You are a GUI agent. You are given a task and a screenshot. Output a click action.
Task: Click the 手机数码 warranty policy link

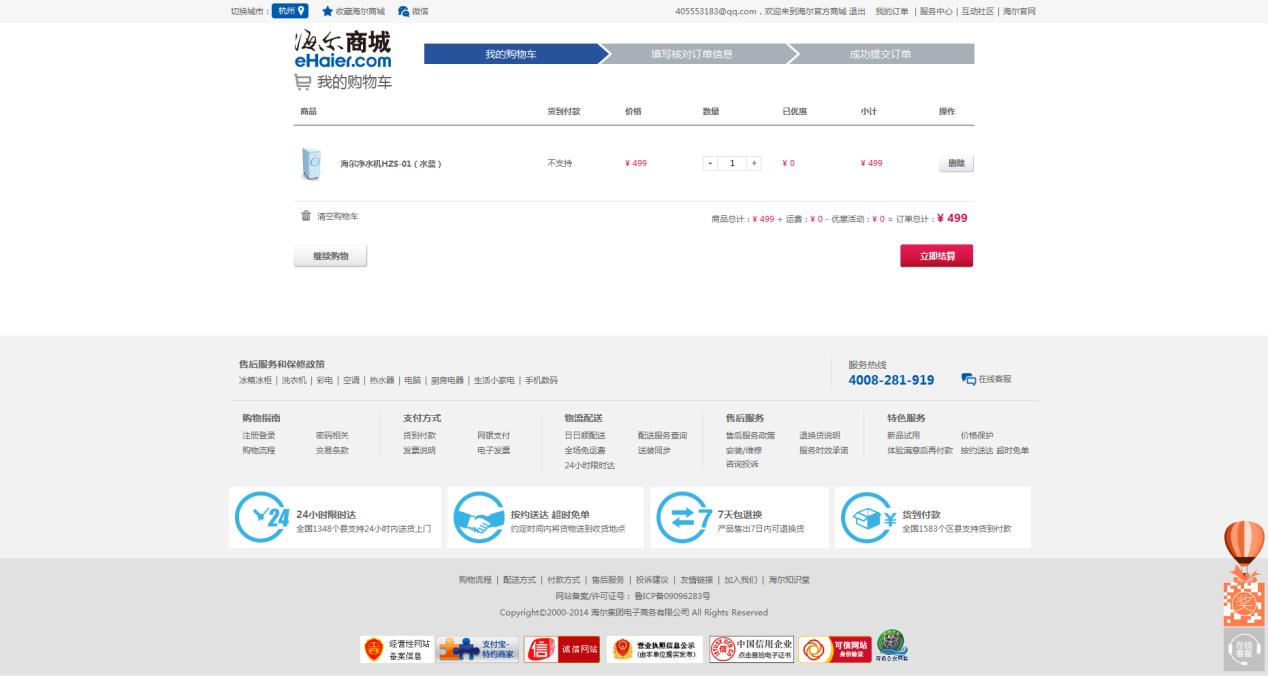coord(541,380)
